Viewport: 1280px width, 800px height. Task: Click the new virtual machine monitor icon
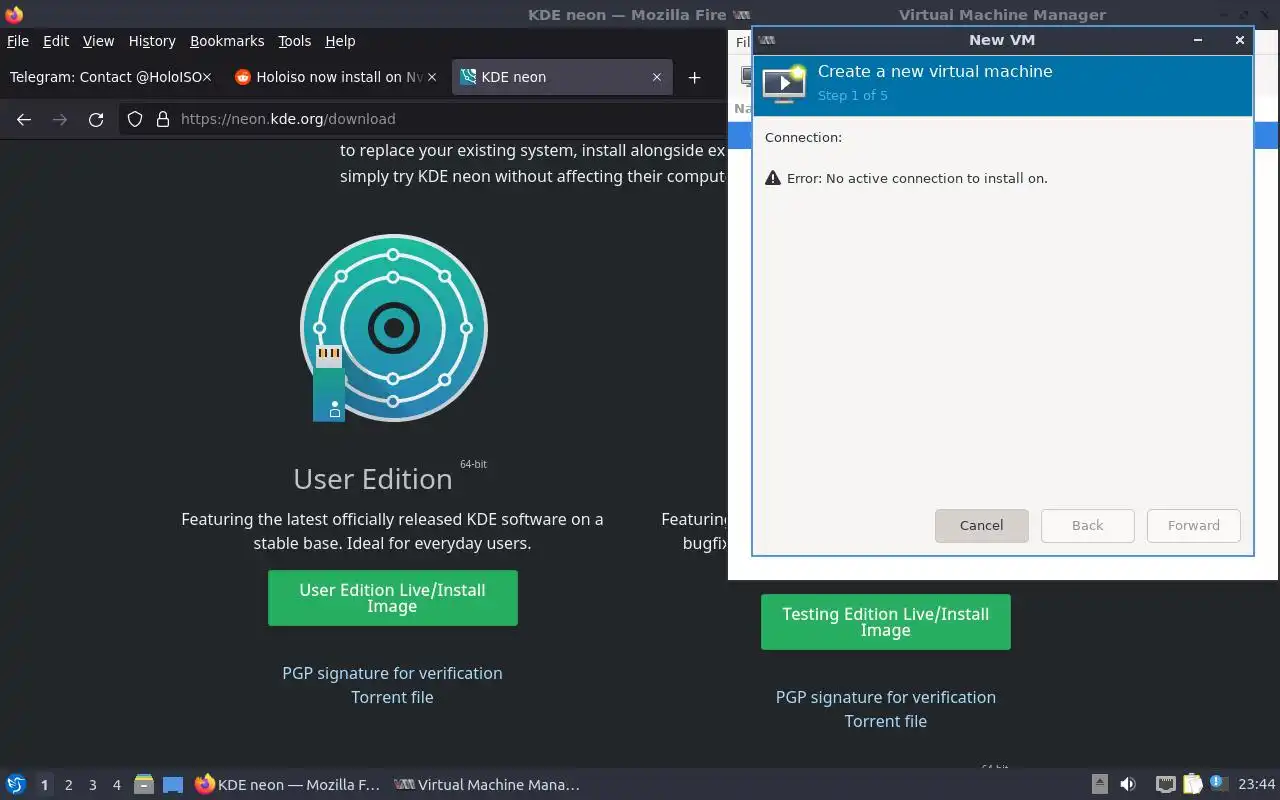[784, 85]
